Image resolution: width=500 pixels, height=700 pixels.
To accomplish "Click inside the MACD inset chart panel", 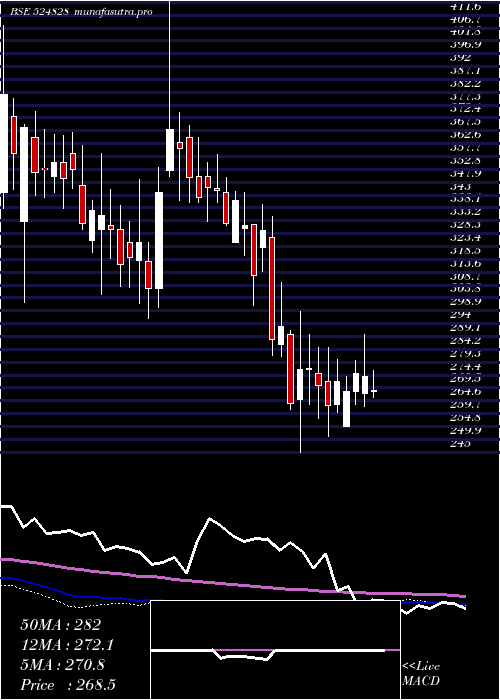I will 275,650.
